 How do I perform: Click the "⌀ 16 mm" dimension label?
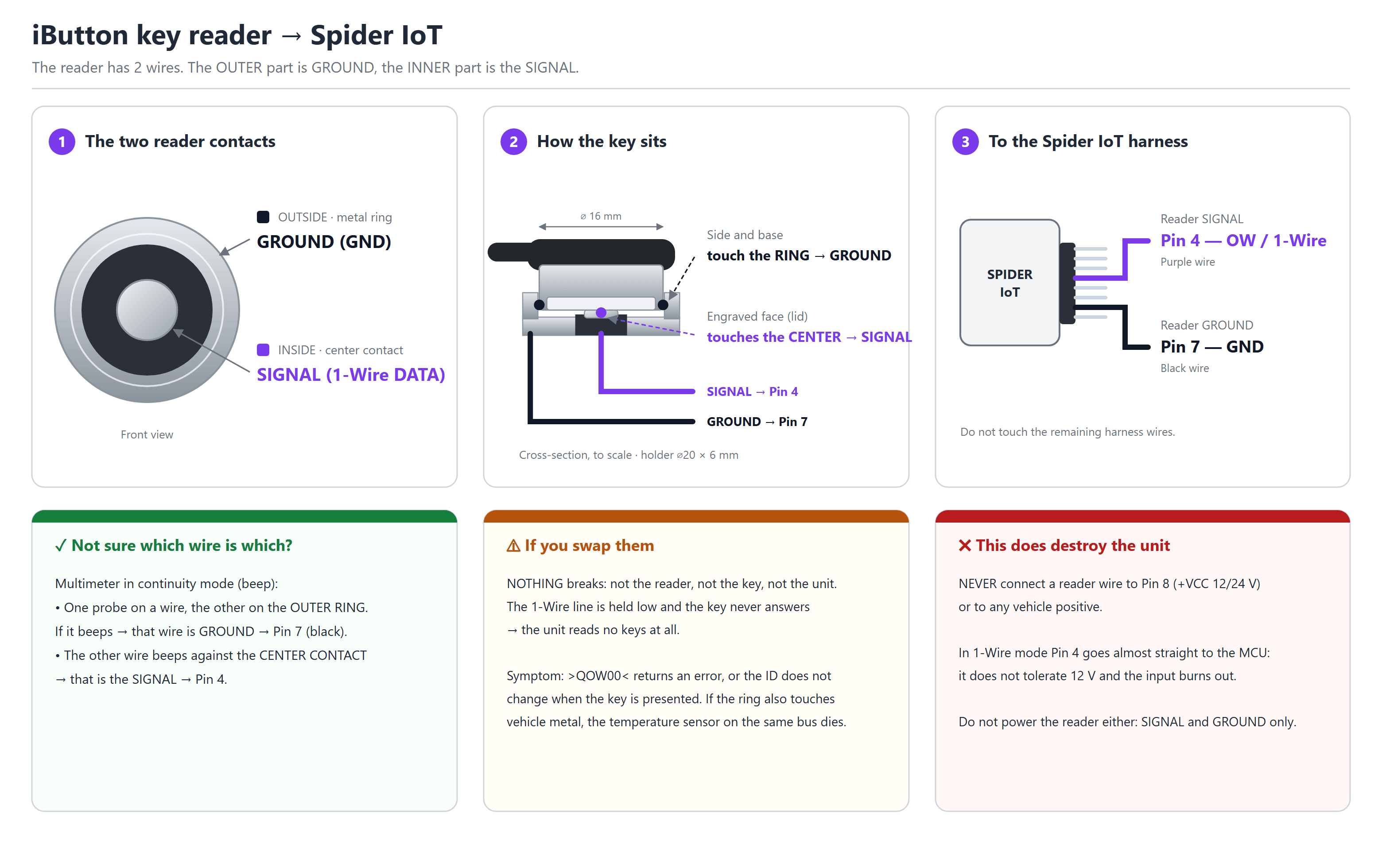pyautogui.click(x=601, y=216)
